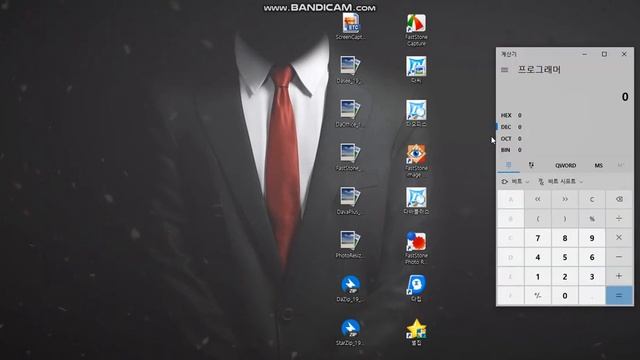Click digit 0 on calculator
Screen dimensions: 640x360
(x=565, y=296)
